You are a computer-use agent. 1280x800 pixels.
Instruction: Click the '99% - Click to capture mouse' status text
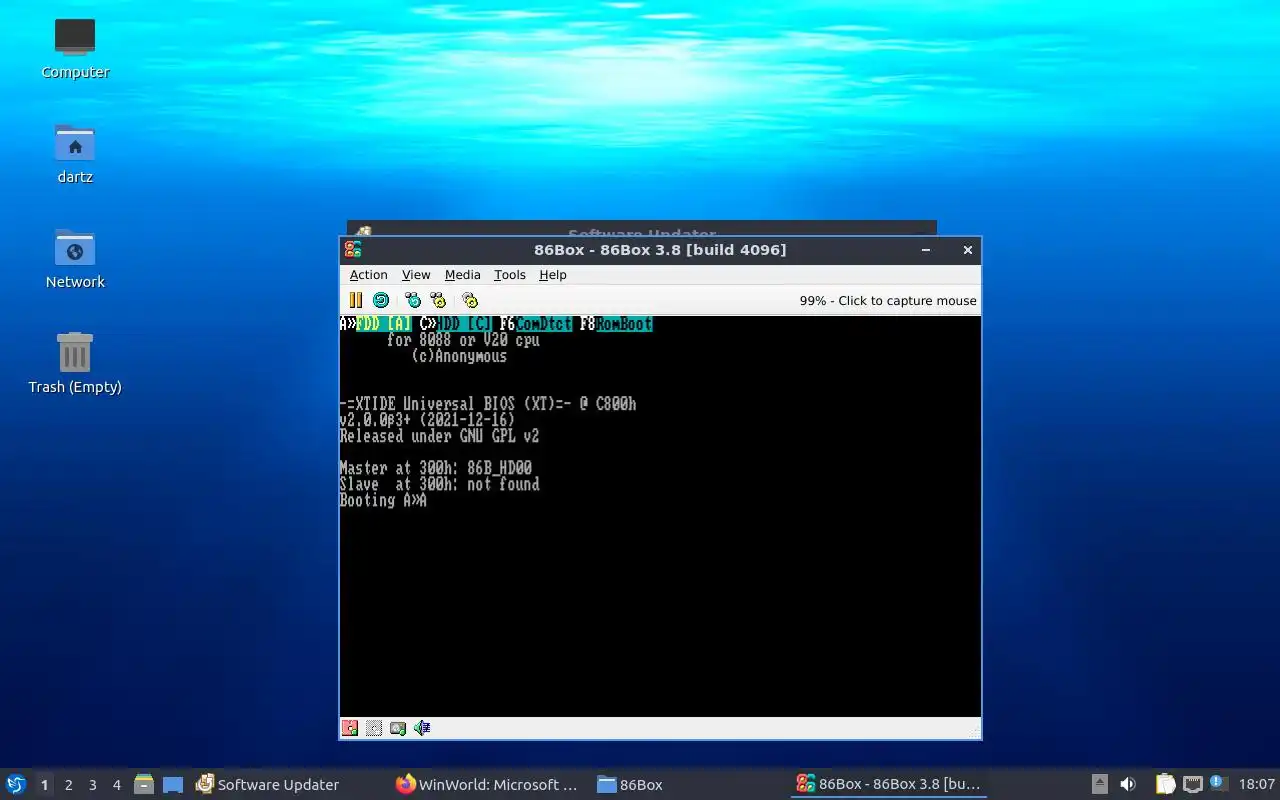coord(888,301)
